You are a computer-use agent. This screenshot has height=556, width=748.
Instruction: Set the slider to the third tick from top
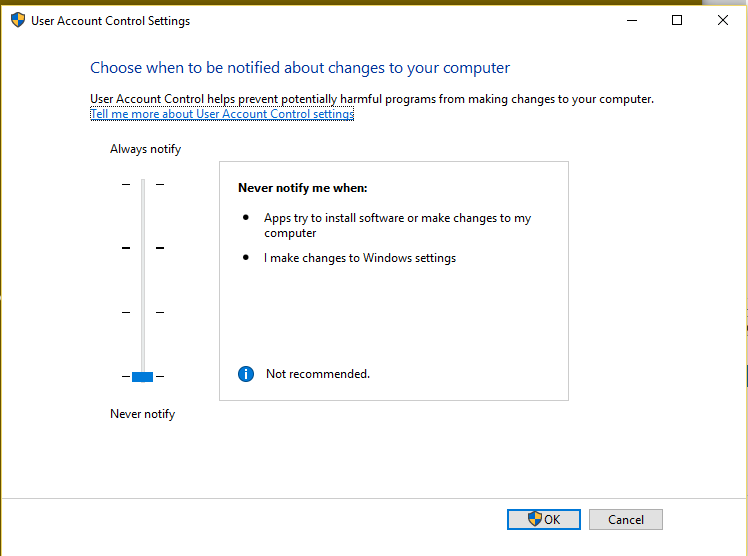[143, 312]
